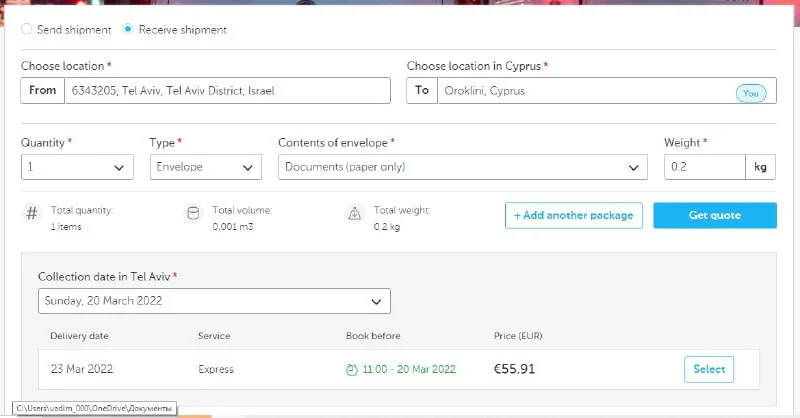Open Contents of envelope dropdown
The width and height of the screenshot is (800, 418).
coord(462,167)
